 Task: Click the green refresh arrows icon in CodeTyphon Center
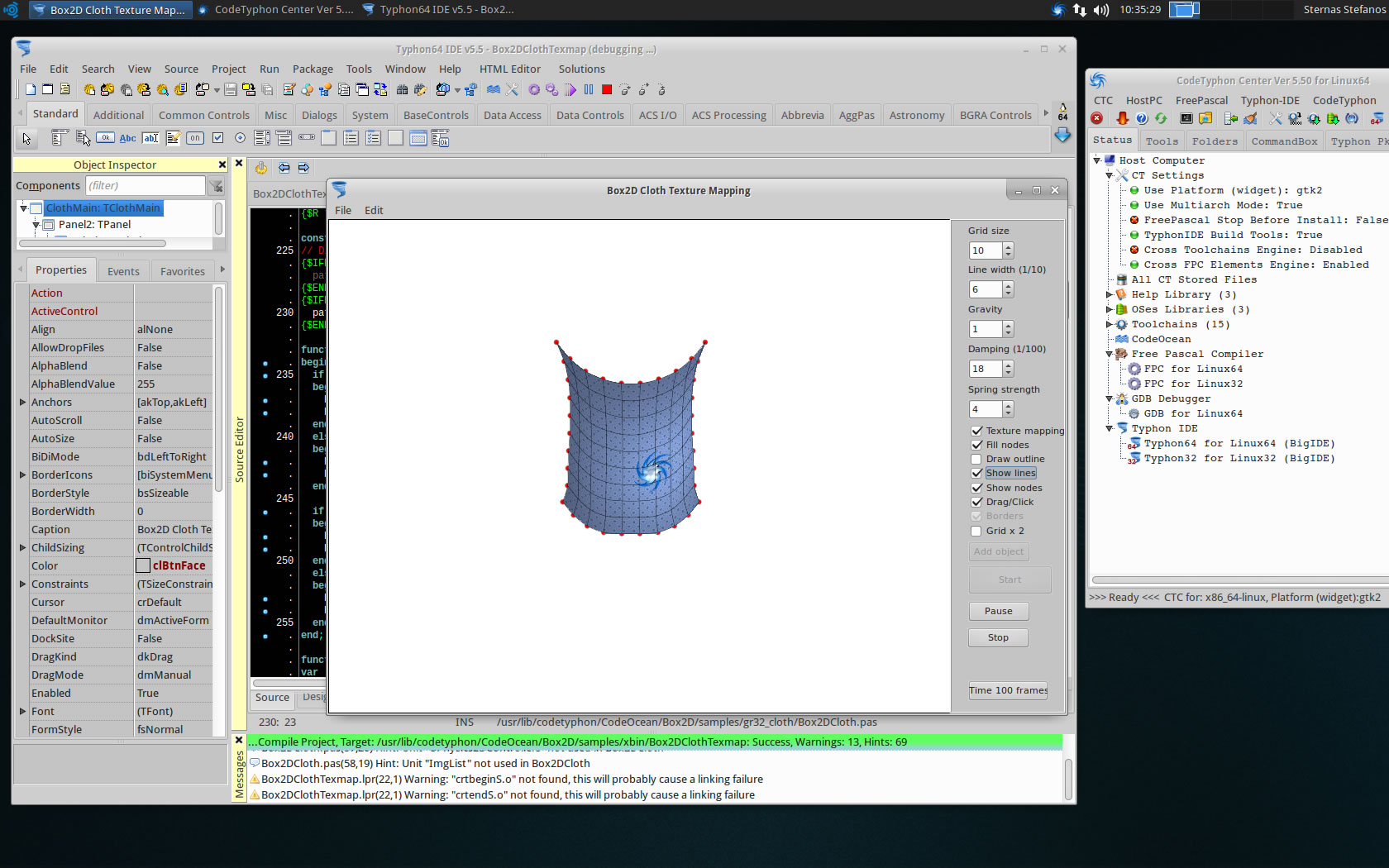tap(1161, 118)
